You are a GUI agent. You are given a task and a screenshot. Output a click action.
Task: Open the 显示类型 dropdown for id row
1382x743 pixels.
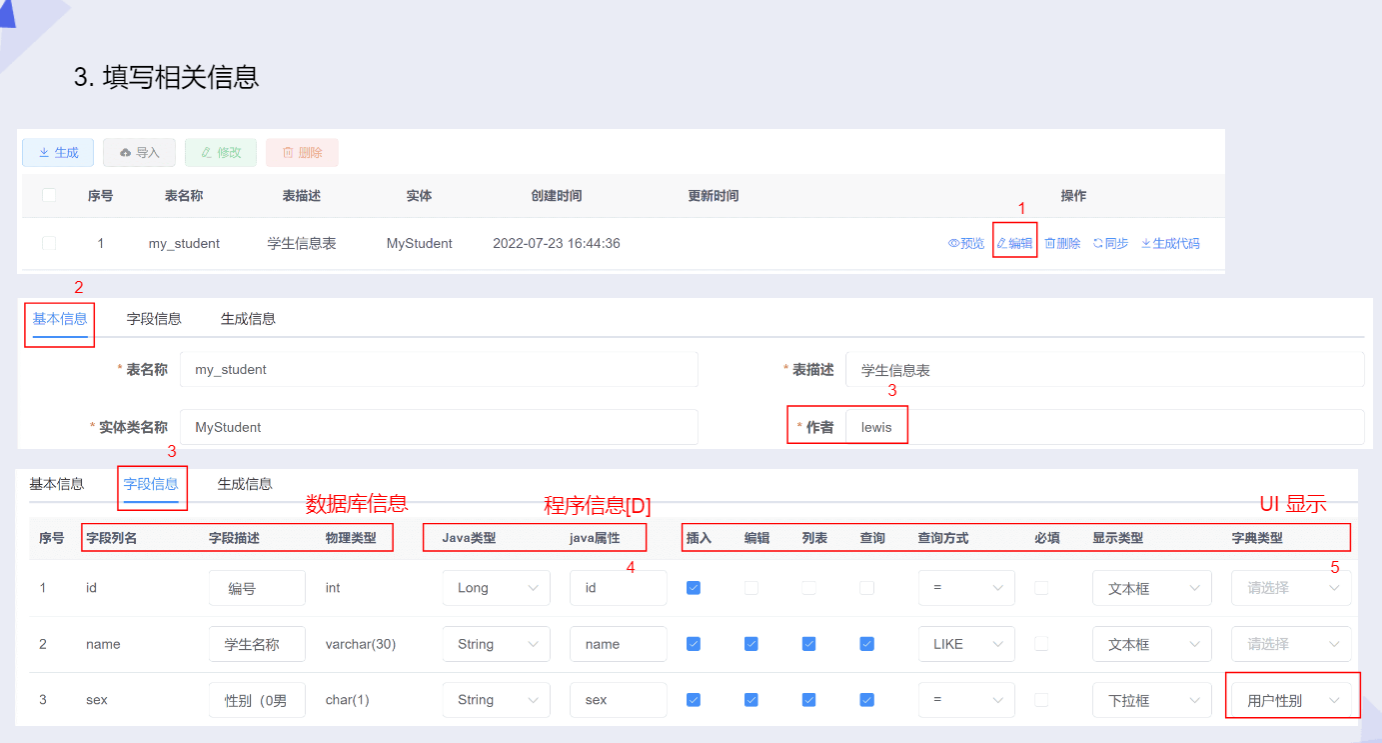1151,588
